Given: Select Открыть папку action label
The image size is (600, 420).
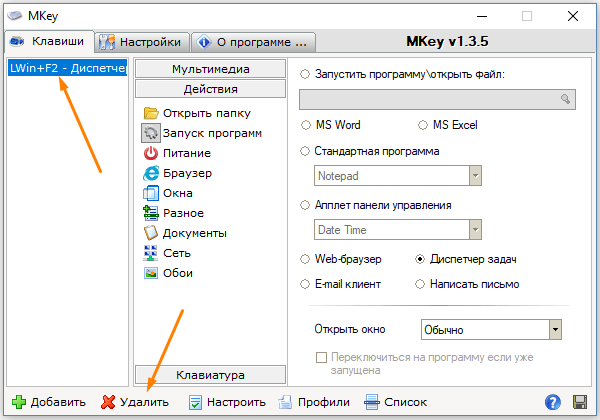Looking at the screenshot, I should [x=207, y=113].
